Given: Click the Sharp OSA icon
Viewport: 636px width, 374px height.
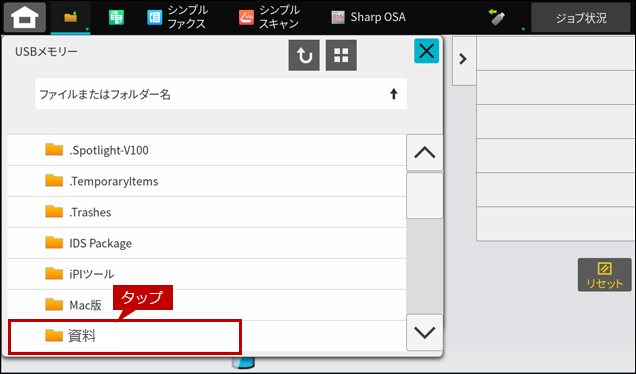Looking at the screenshot, I should point(338,17).
